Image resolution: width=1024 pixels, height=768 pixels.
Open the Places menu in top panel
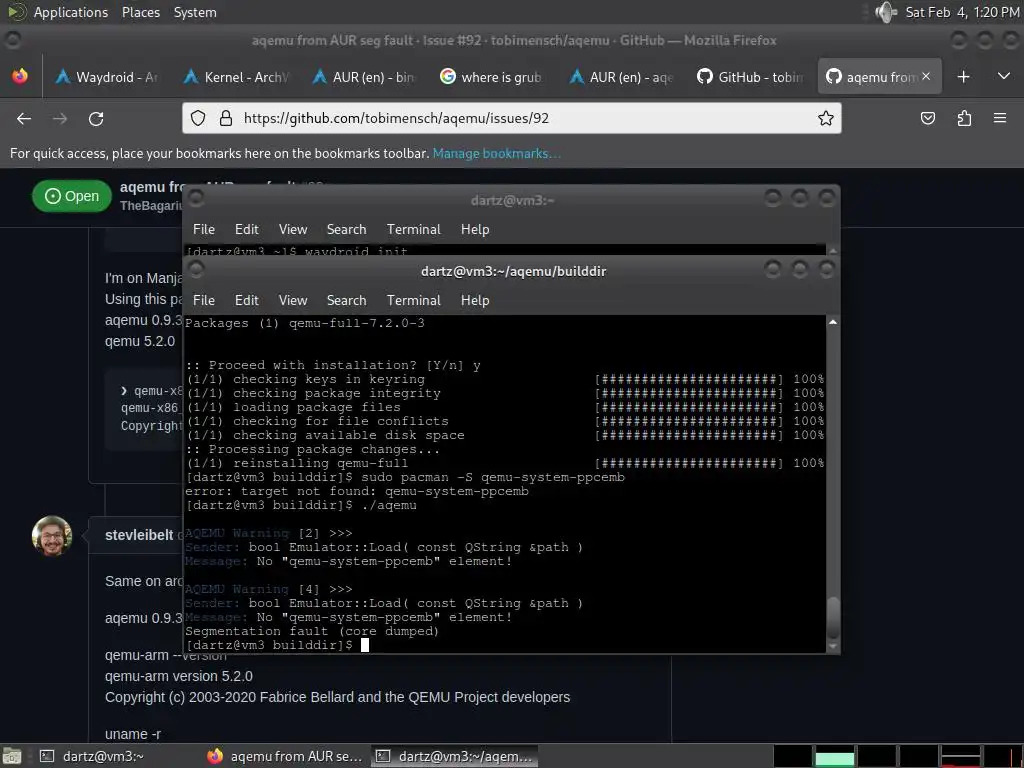pos(140,12)
